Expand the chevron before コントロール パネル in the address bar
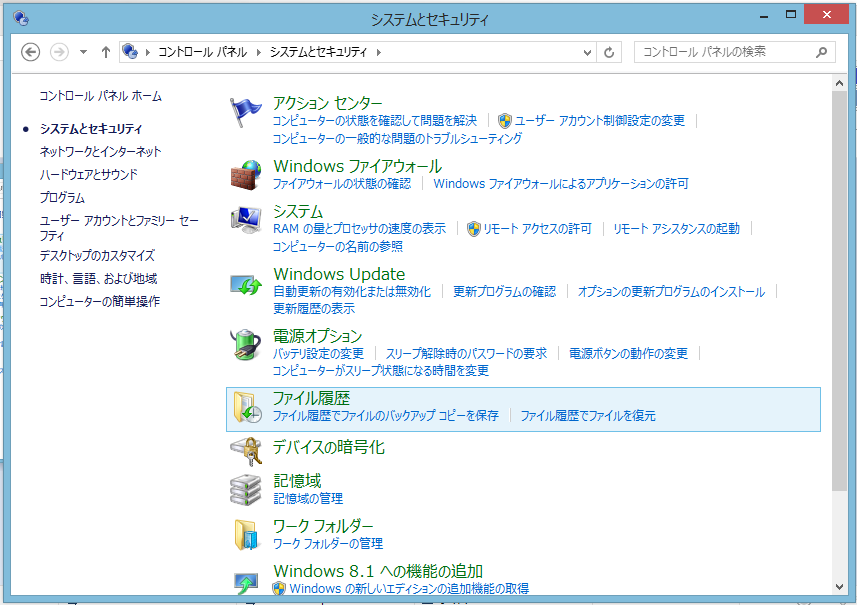Viewport: 857px width, 605px height. click(147, 52)
